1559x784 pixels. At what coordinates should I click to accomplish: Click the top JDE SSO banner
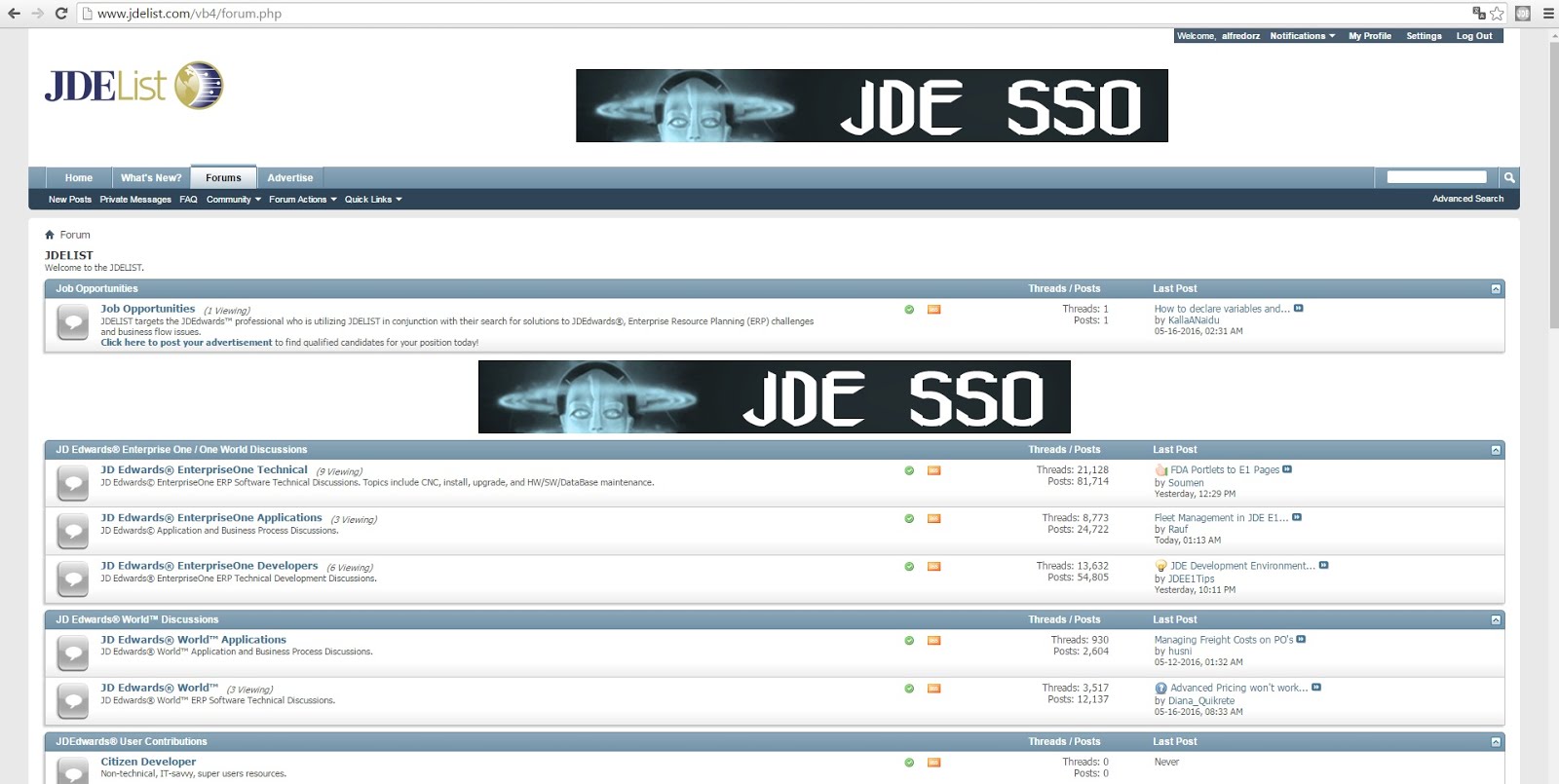(x=872, y=105)
